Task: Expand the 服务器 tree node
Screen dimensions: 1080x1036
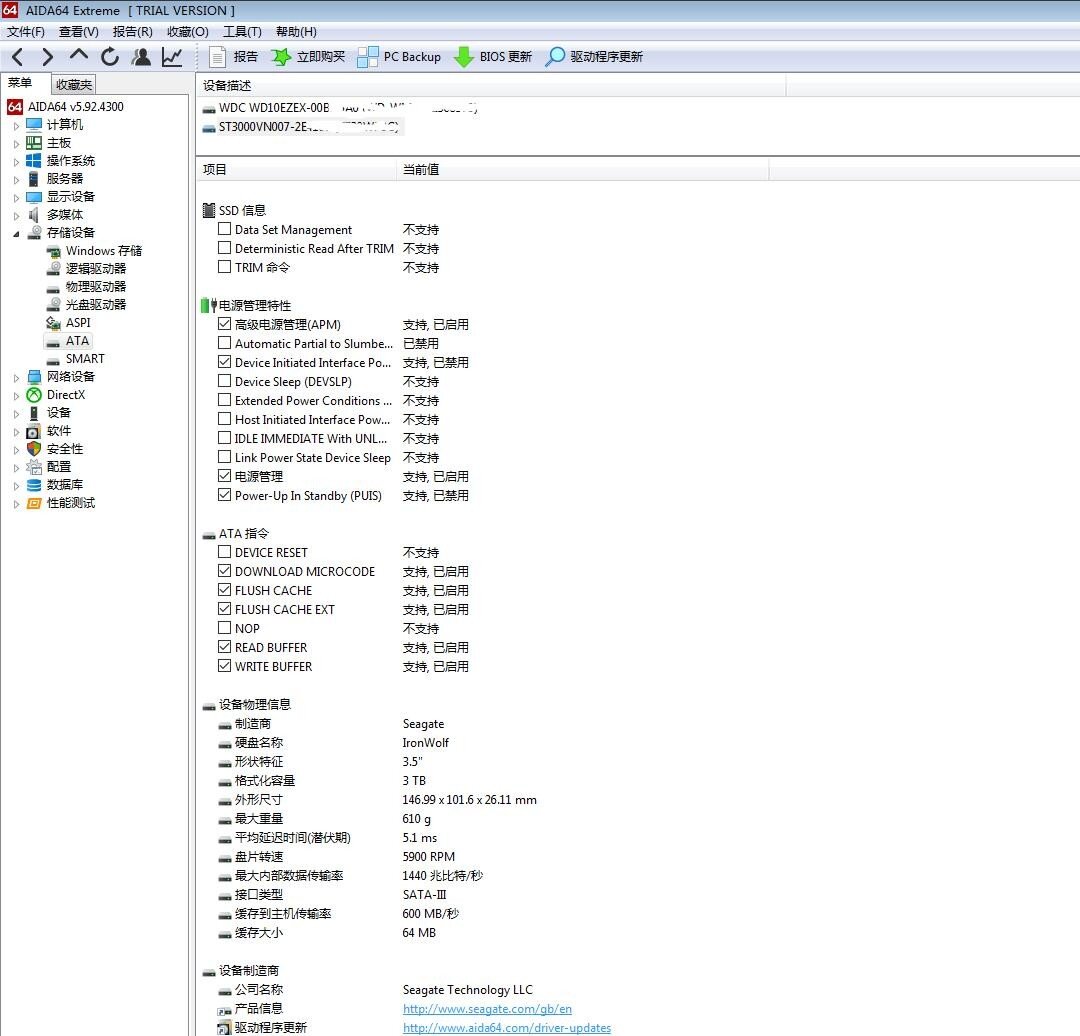Action: click(x=16, y=179)
